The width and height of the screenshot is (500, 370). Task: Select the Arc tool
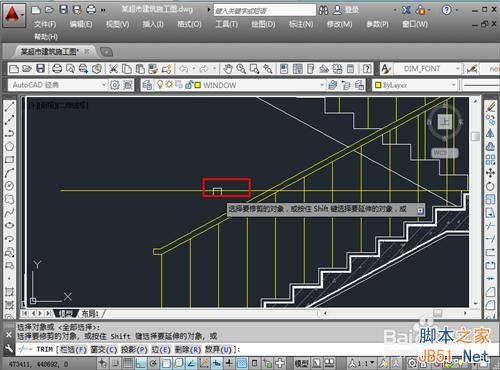point(9,173)
